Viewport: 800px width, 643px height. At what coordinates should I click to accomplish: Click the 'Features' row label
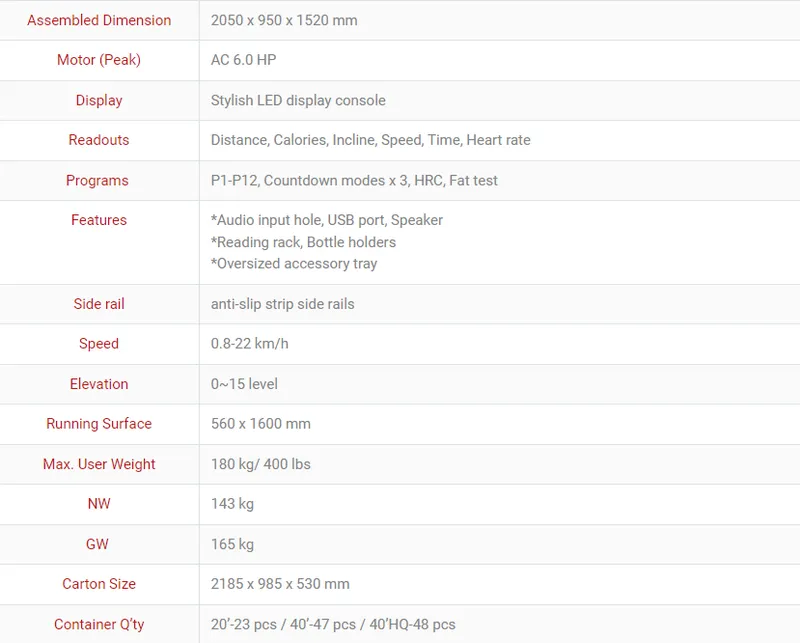click(x=99, y=220)
